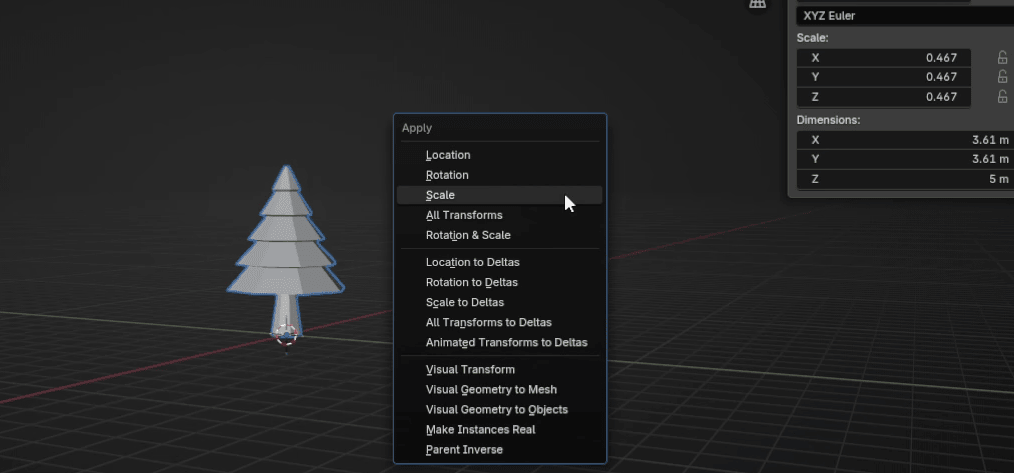The width and height of the screenshot is (1014, 473).
Task: Select Animated Transforms to Deltas
Action: [506, 342]
